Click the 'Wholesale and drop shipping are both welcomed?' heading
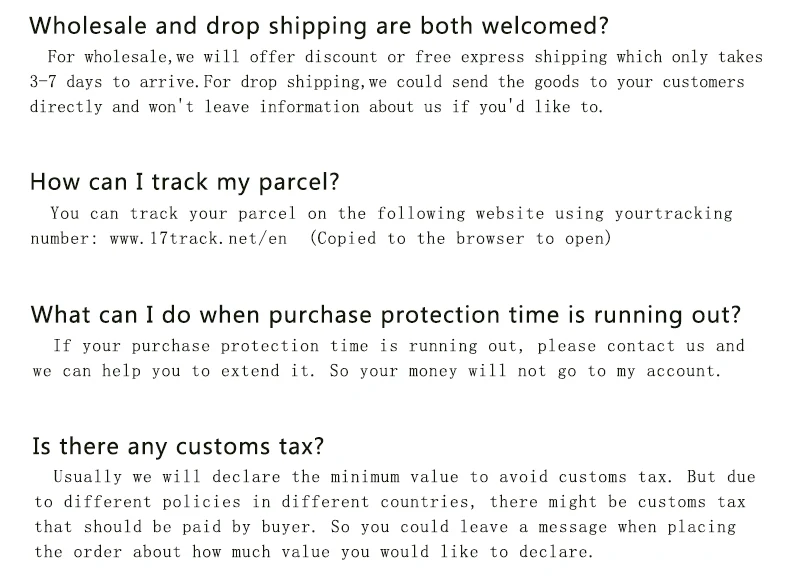Image resolution: width=800 pixels, height=580 pixels. [x=319, y=27]
